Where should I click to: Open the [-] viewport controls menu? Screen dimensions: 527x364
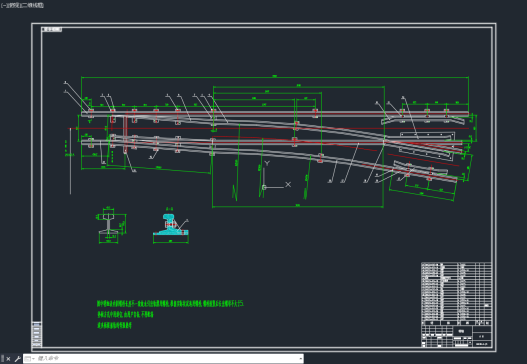click(3, 5)
